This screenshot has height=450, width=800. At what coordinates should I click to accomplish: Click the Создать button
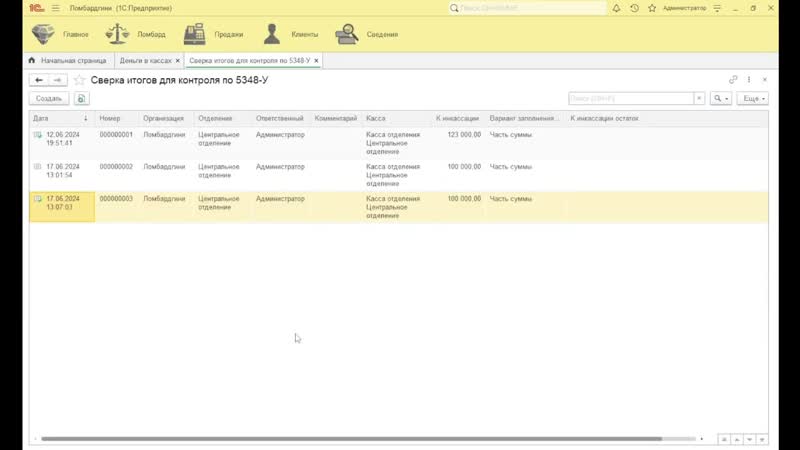tap(49, 99)
